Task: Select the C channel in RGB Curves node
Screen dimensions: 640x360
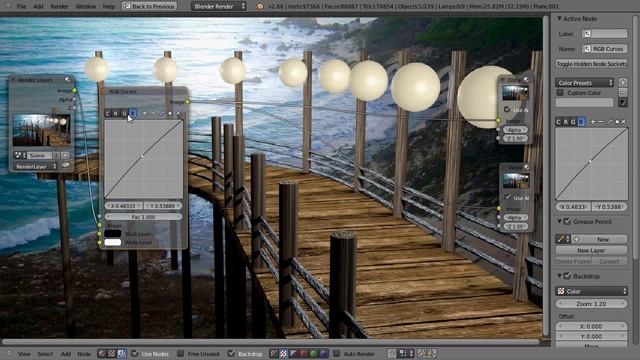Action: pyautogui.click(x=108, y=113)
